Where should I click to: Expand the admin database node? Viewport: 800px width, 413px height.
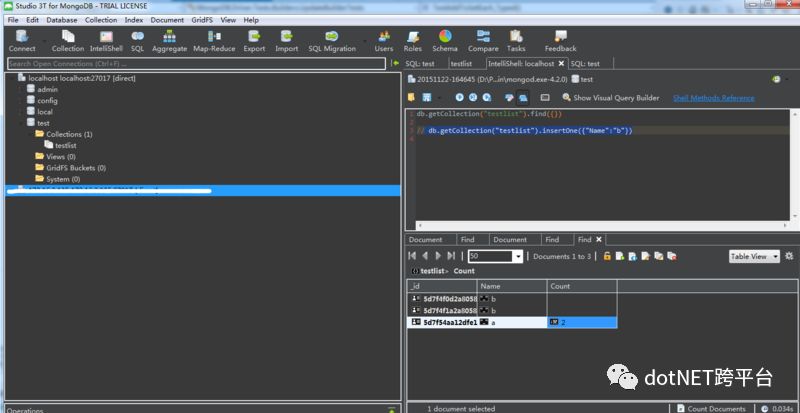coord(21,89)
